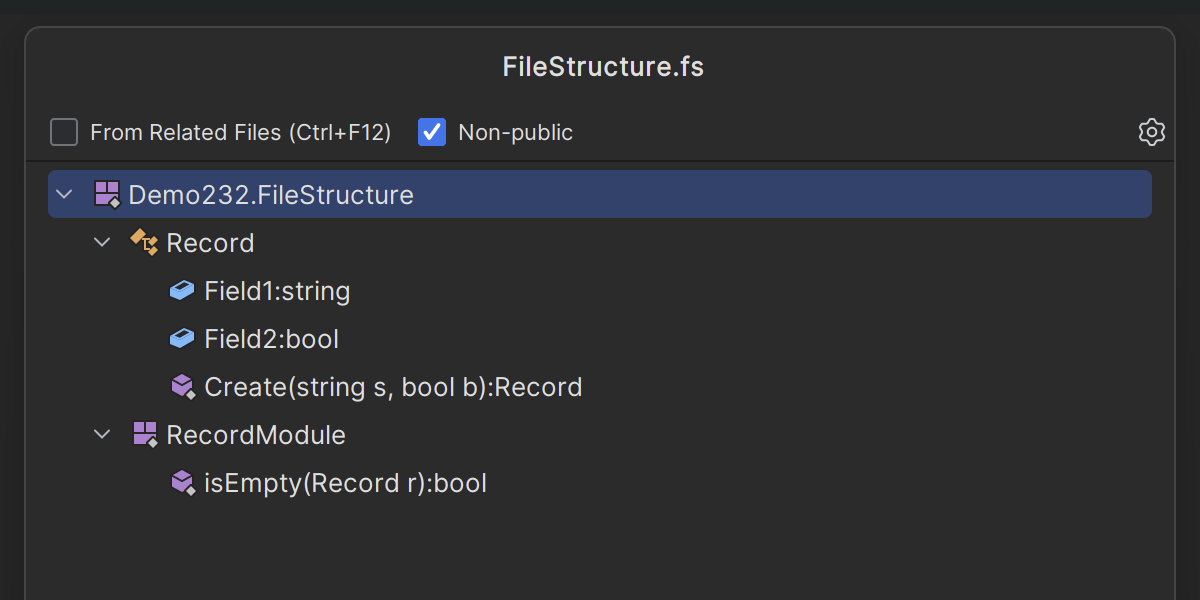
Task: Click the isEmpty function icon
Action: point(182,483)
